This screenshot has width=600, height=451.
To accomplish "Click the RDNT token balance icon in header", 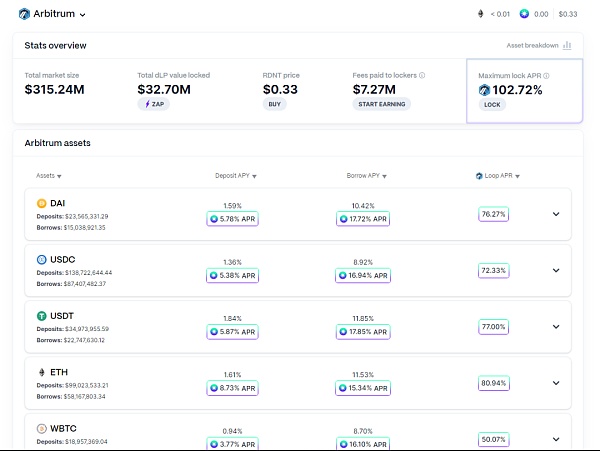I will pyautogui.click(x=524, y=14).
